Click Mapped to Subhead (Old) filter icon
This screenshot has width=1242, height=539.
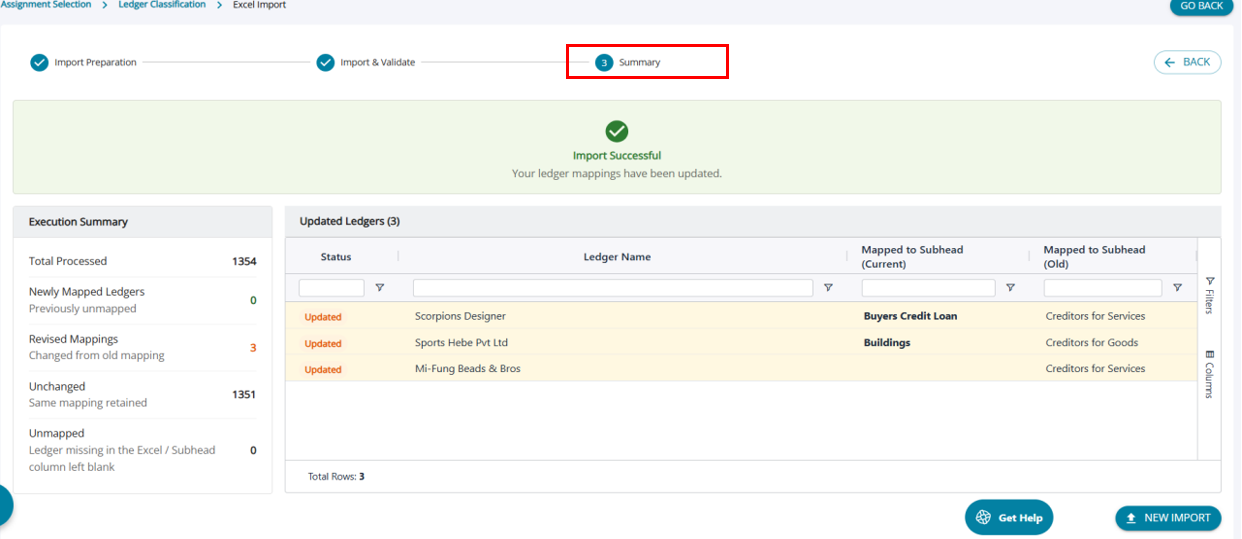[1177, 288]
